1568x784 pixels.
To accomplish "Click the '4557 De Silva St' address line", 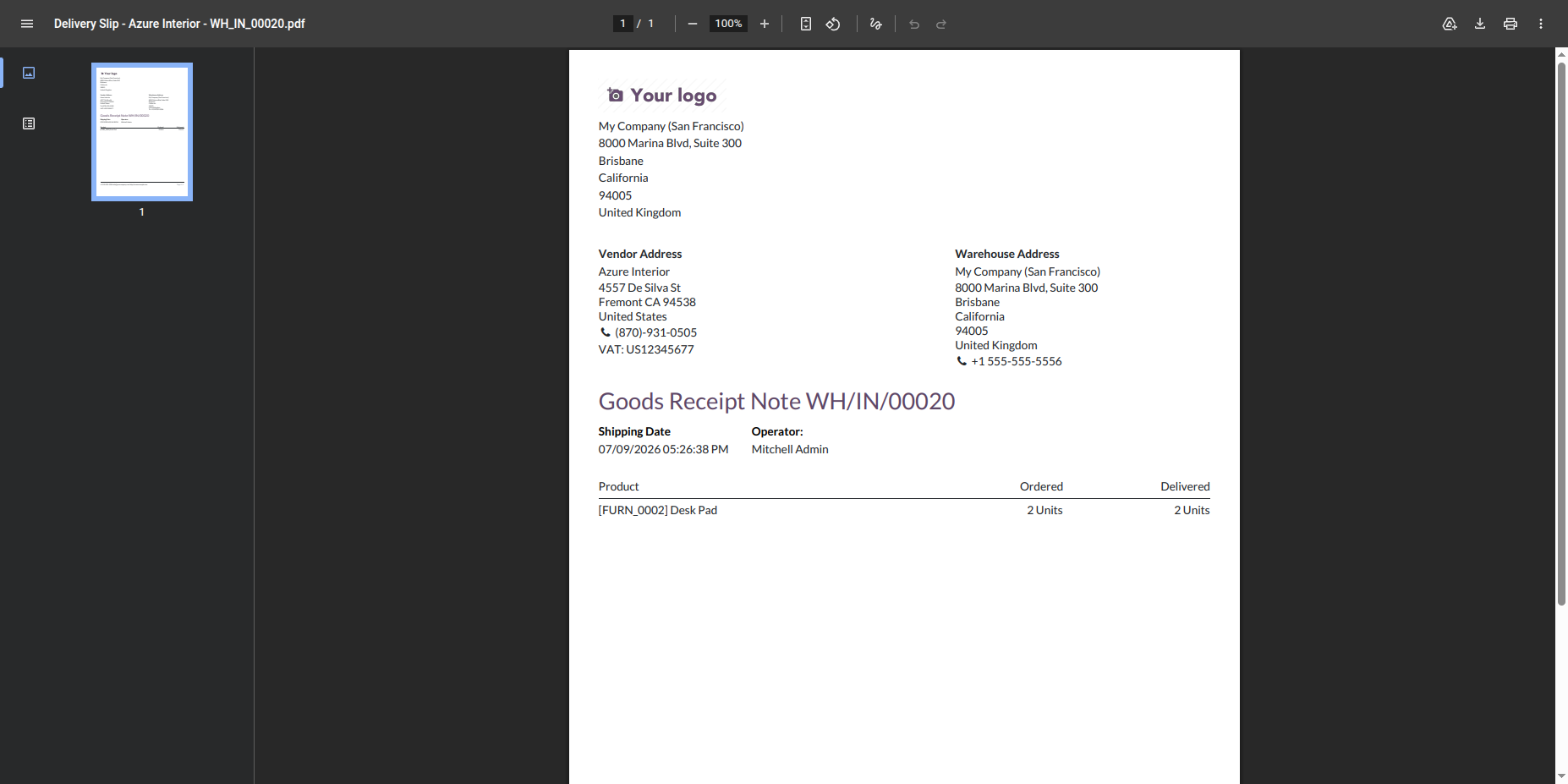I will [x=639, y=288].
